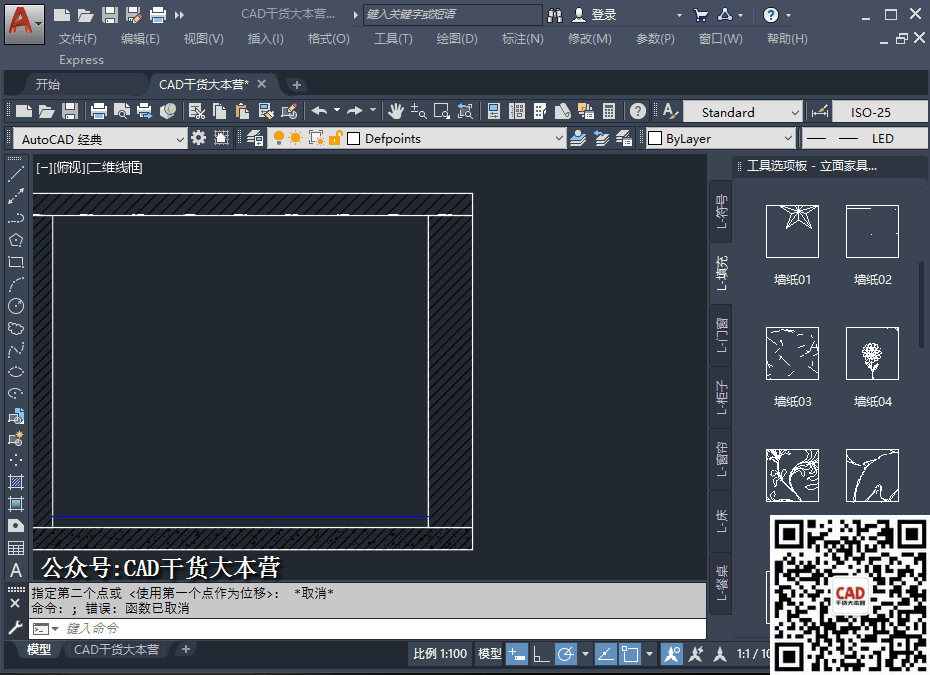The height and width of the screenshot is (675, 930).
Task: Toggle annotation auto-scale in the status bar
Action: [696, 654]
